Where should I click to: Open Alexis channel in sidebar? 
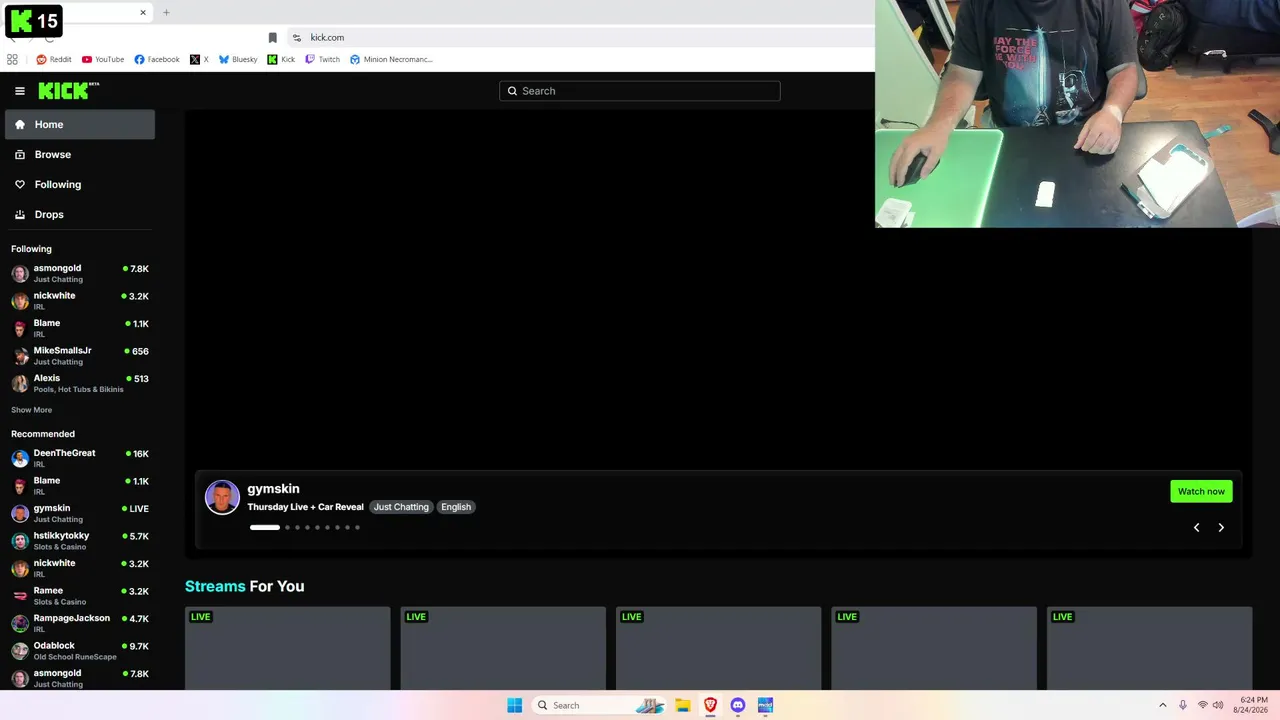80,383
